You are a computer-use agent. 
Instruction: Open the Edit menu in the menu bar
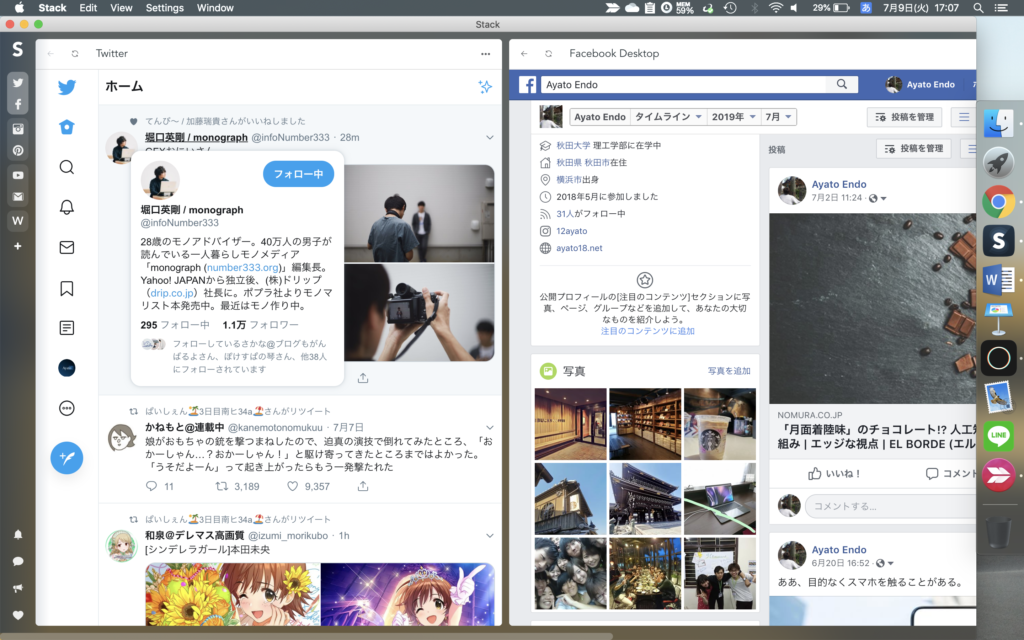pos(88,8)
